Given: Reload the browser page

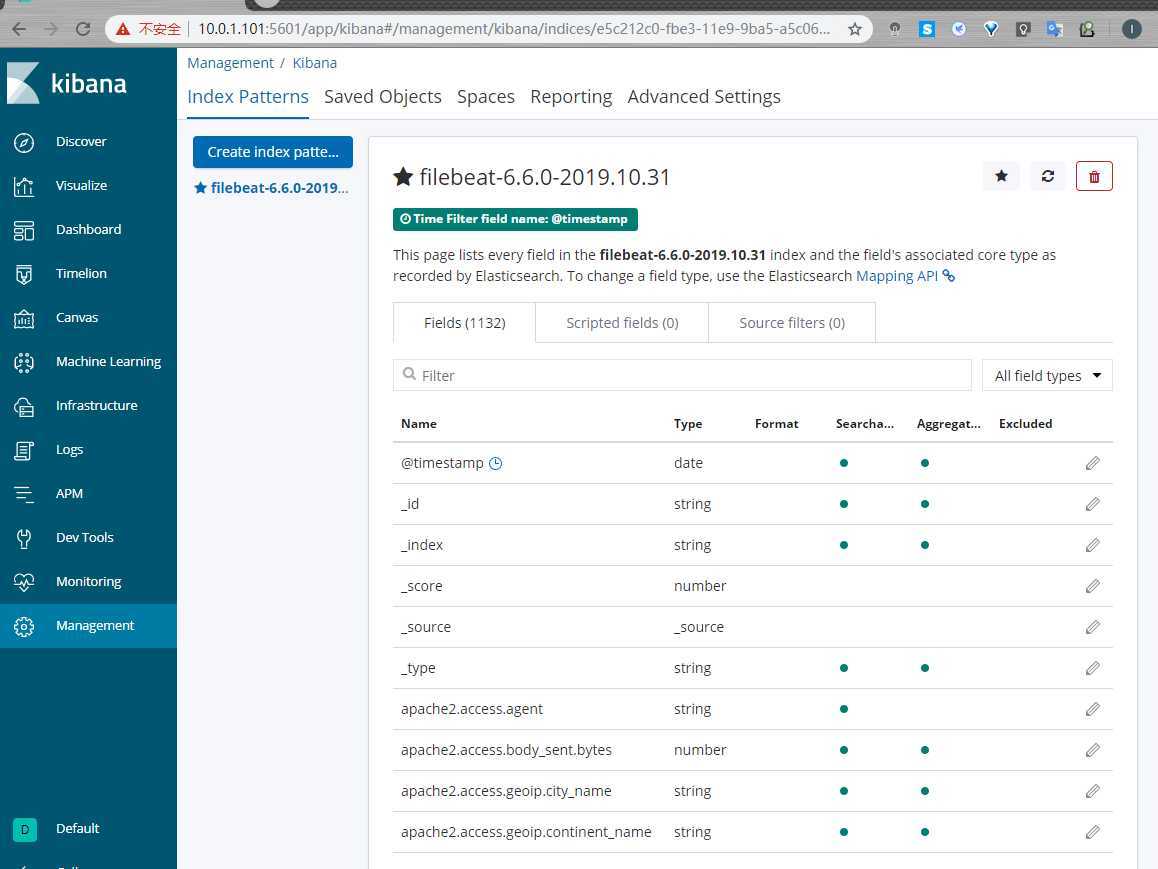Looking at the screenshot, I should (x=83, y=29).
